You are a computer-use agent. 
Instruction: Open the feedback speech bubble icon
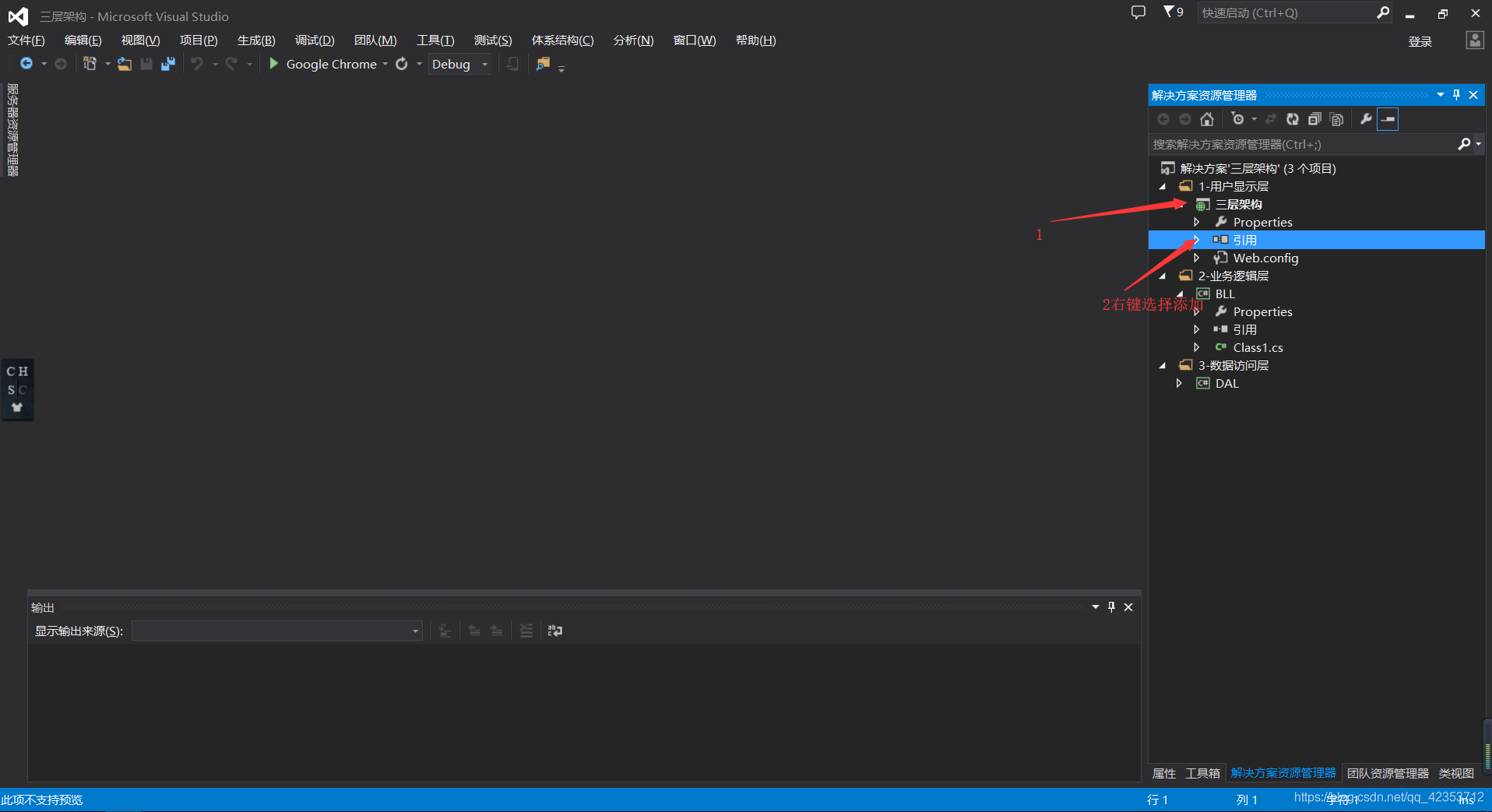1138,12
